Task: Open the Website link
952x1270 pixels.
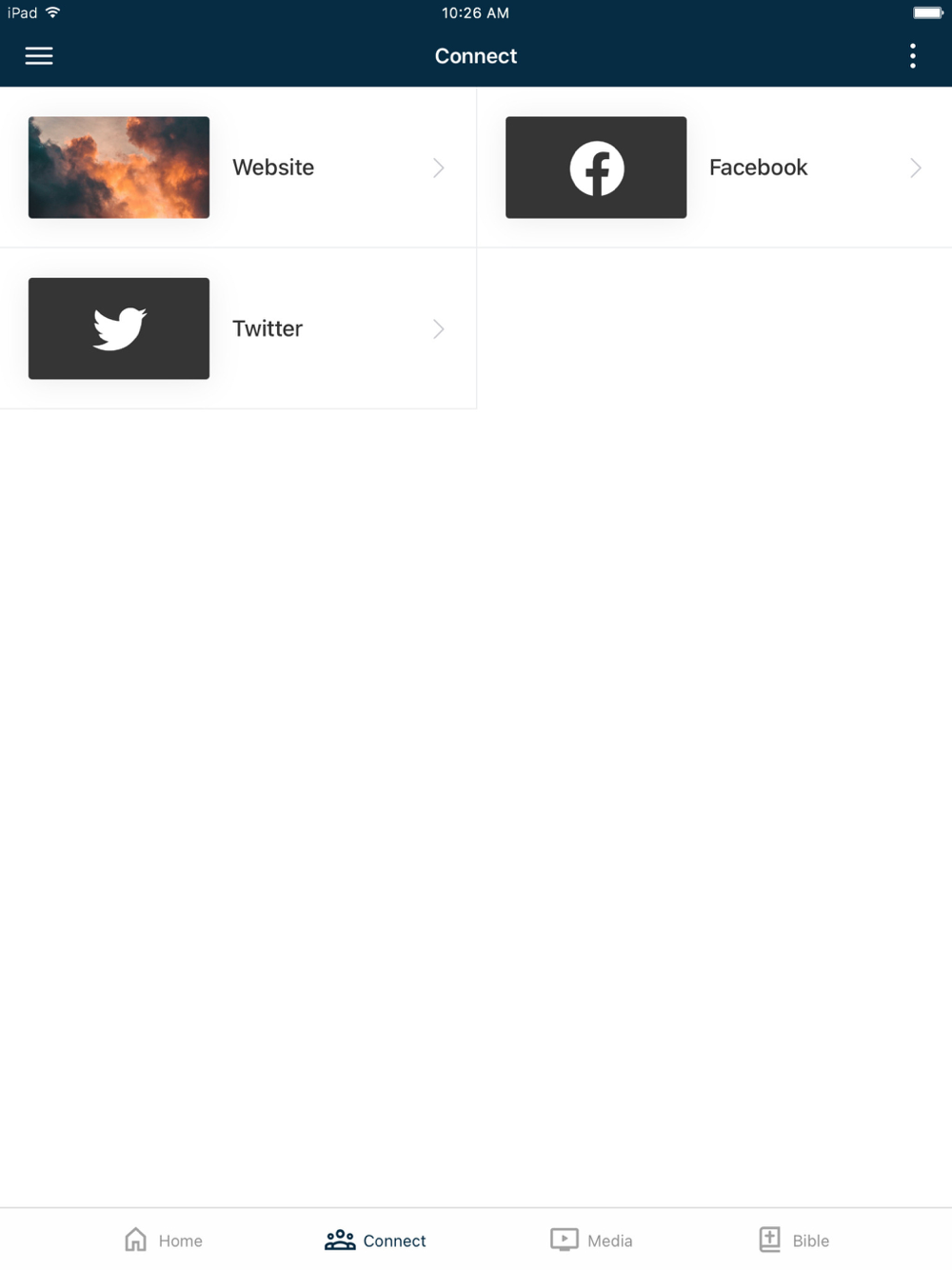Action: [238, 168]
